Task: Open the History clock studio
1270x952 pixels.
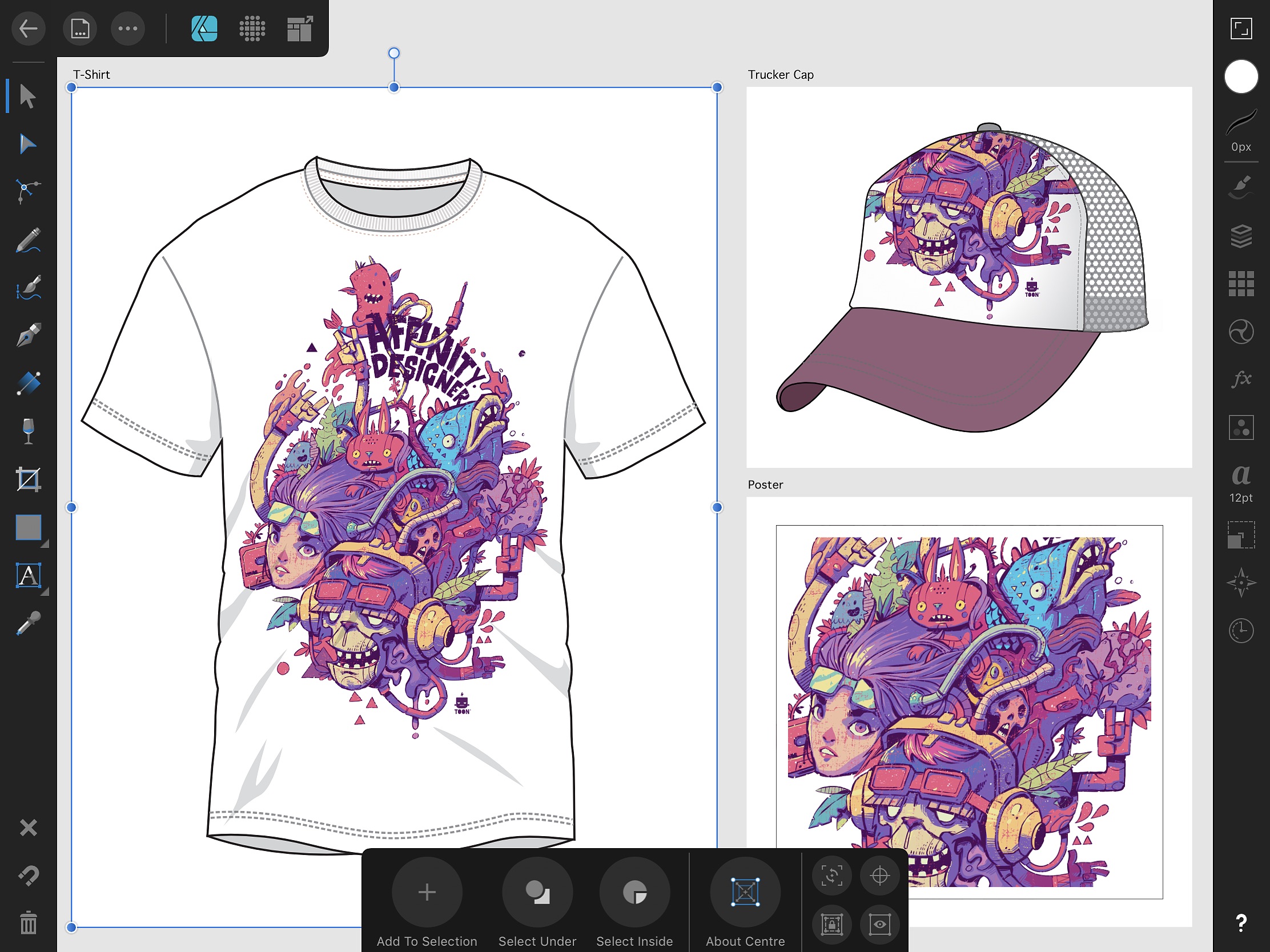Action: 1241,631
